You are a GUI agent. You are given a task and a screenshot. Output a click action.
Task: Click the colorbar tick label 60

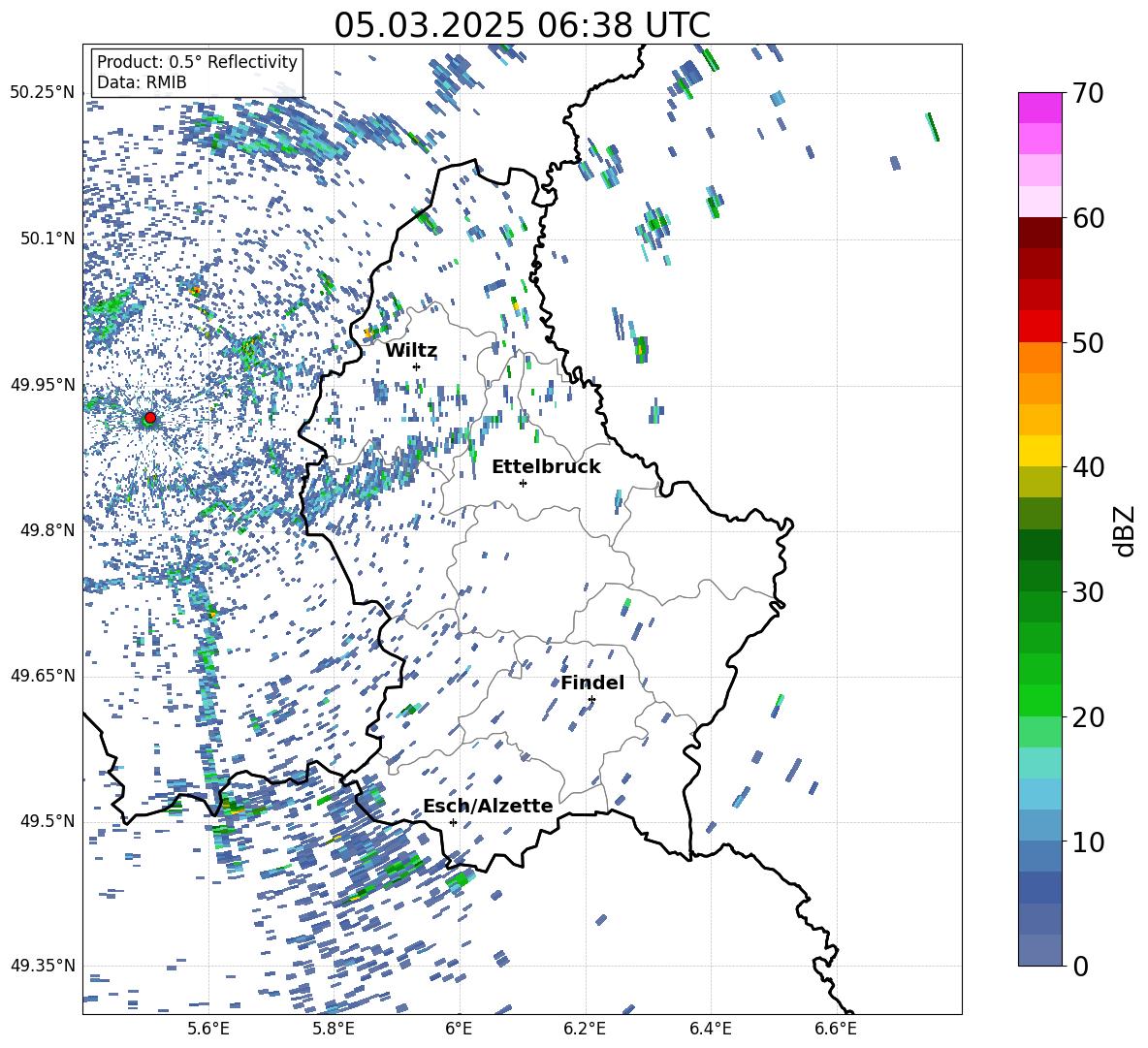coord(1088,218)
